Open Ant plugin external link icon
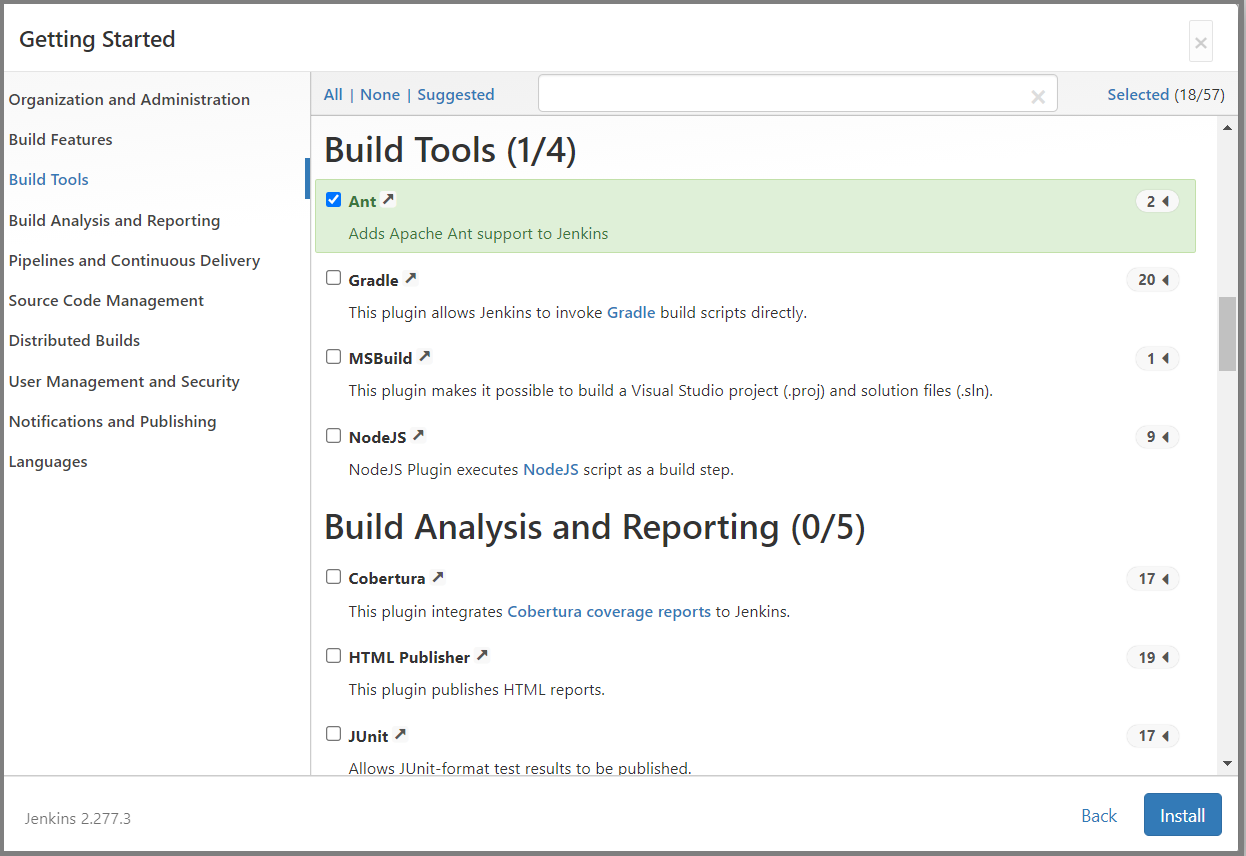 [388, 200]
